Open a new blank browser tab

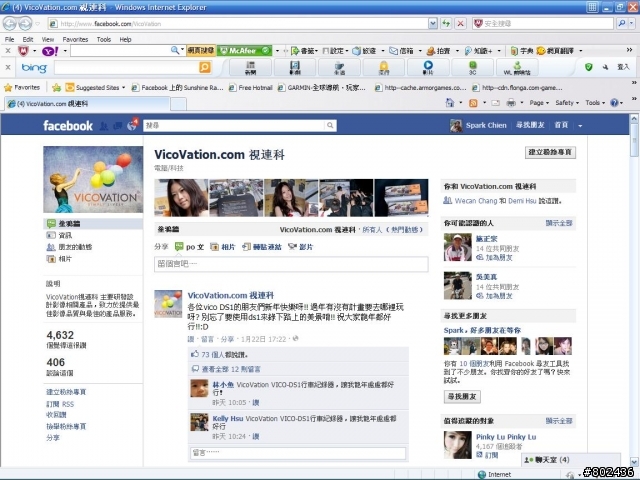pyautogui.click(x=178, y=104)
